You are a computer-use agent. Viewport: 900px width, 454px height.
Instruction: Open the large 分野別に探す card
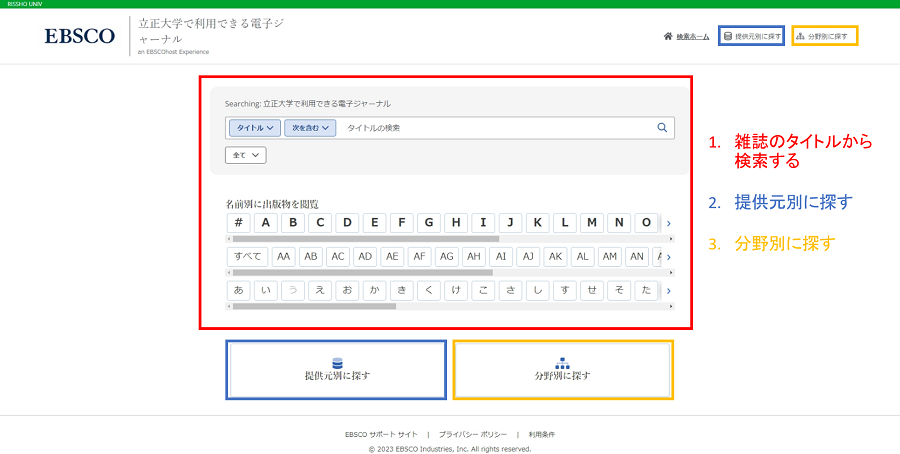pyautogui.click(x=562, y=370)
